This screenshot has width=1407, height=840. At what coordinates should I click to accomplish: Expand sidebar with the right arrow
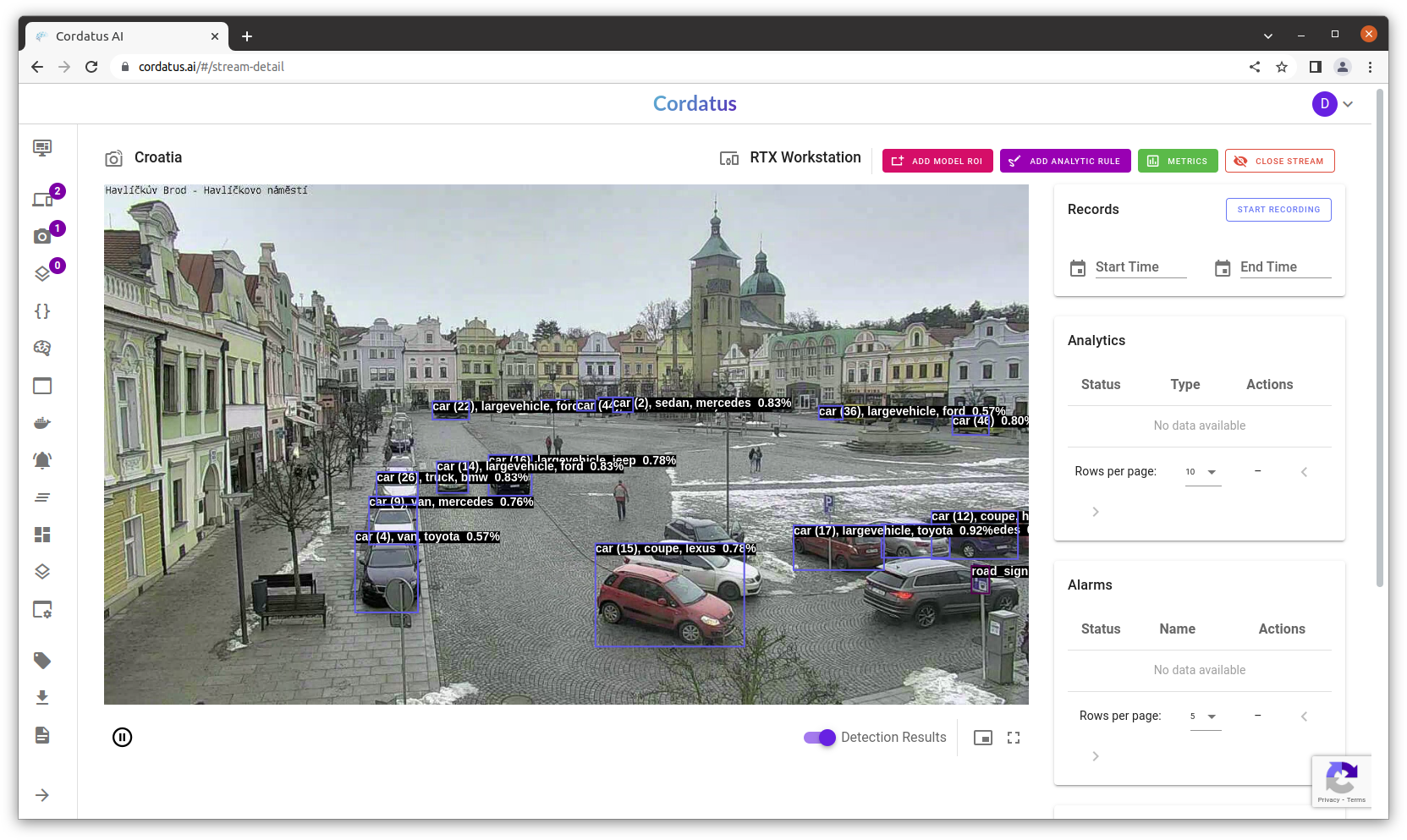point(42,795)
